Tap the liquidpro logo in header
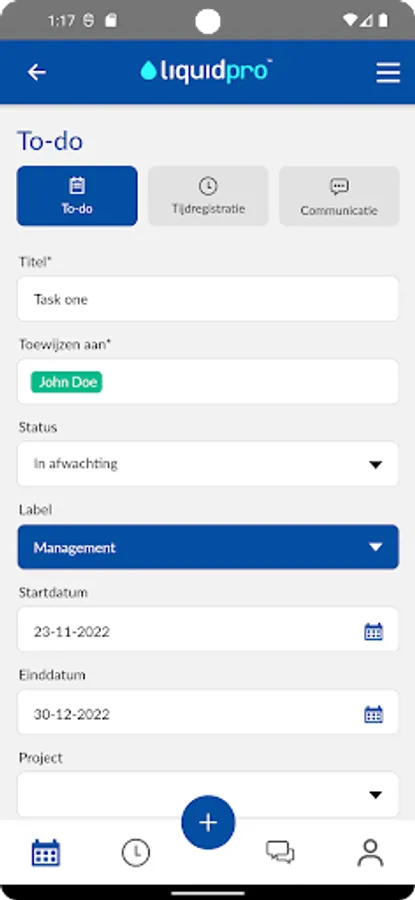Viewport: 415px width, 900px height. (205, 72)
